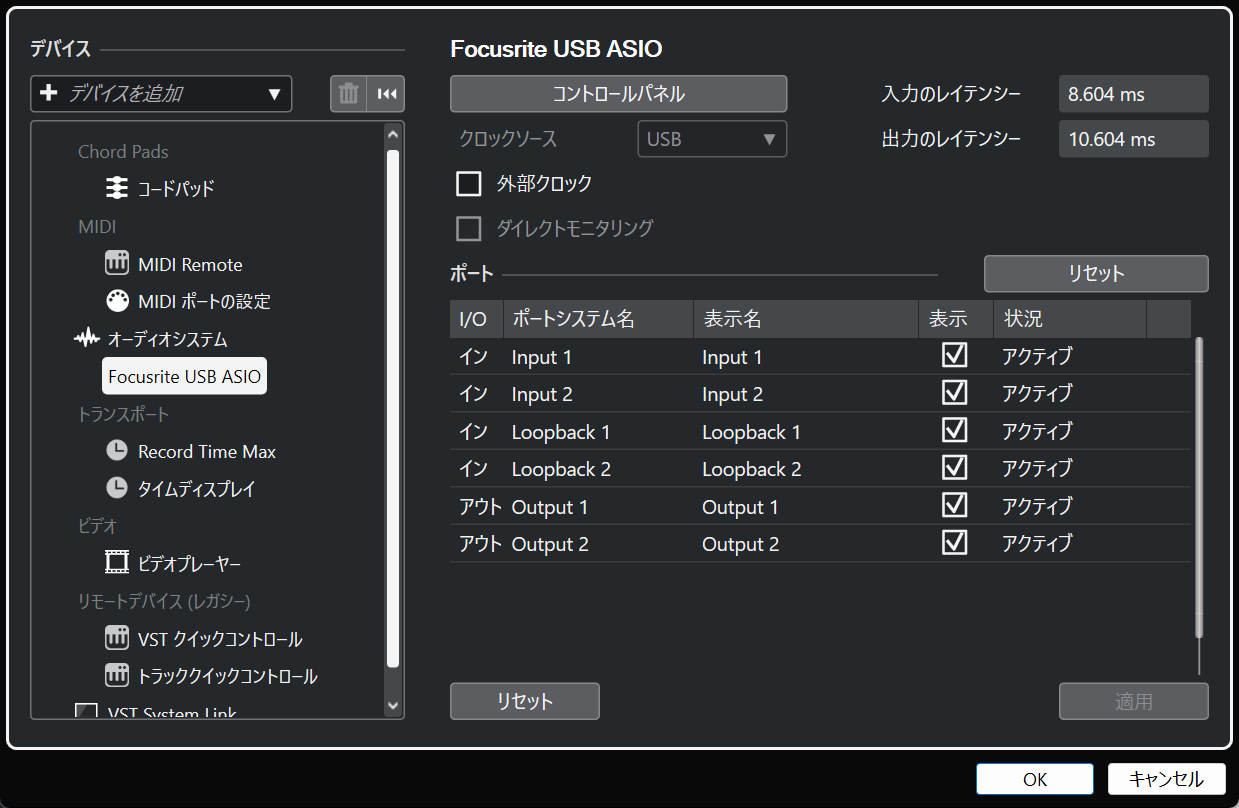Click the 入力のレイテンシー value 8.604 ms

click(x=1134, y=94)
